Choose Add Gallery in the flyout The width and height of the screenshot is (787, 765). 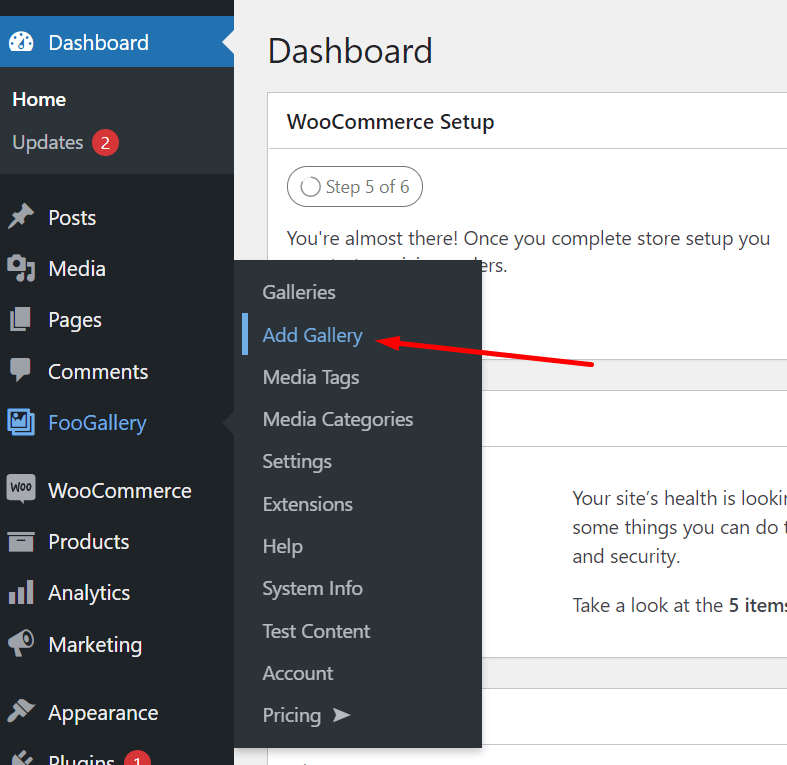click(312, 335)
